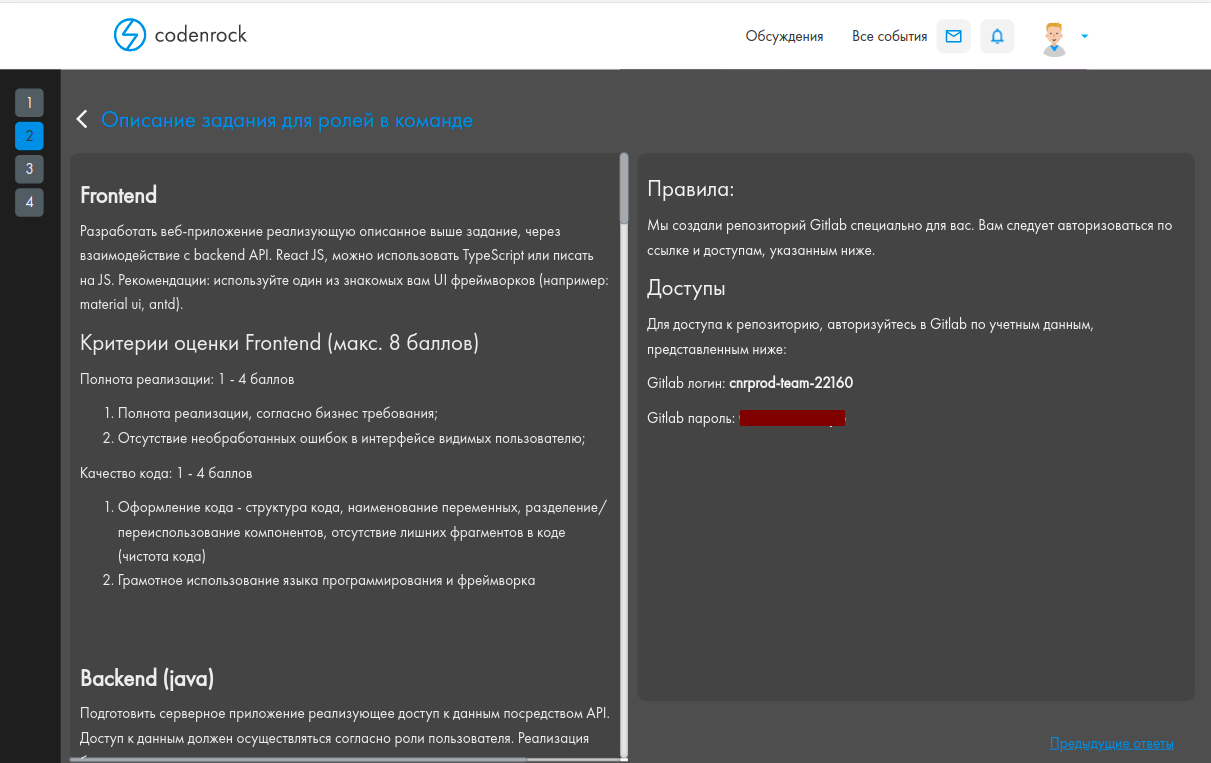Open "Описание задания для ролей в команде"
The image size is (1211, 763).
click(287, 119)
